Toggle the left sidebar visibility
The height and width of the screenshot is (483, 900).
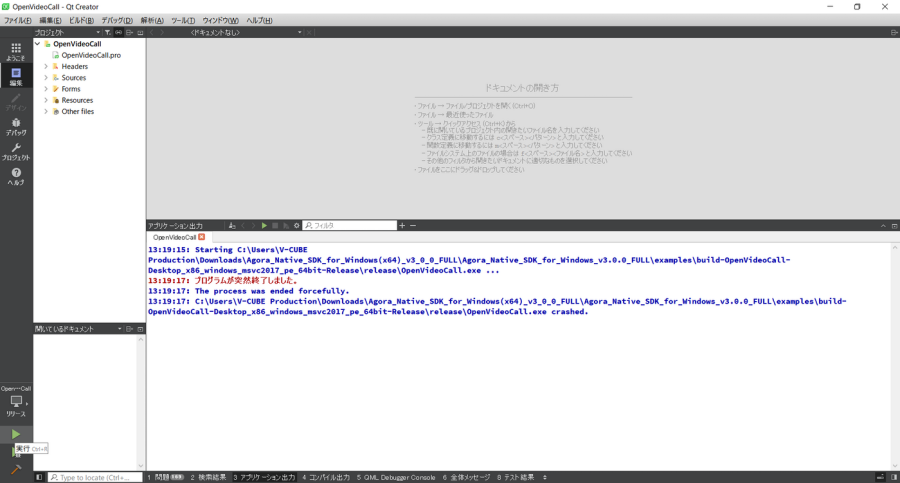point(39,477)
